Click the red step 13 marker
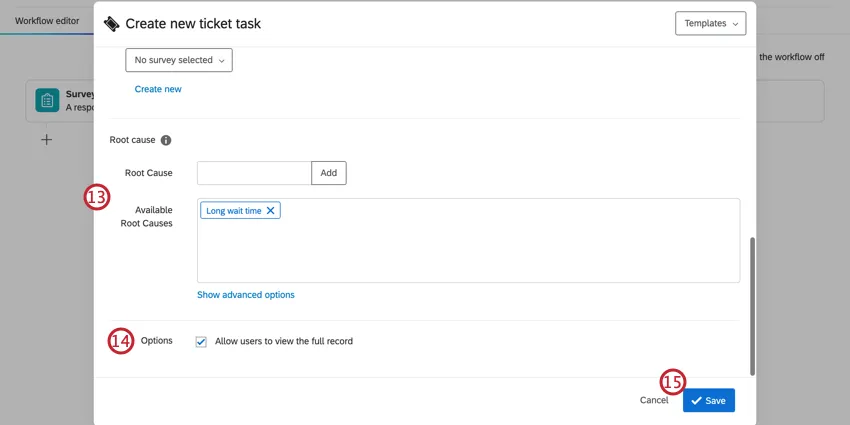The image size is (850, 425). (96, 198)
